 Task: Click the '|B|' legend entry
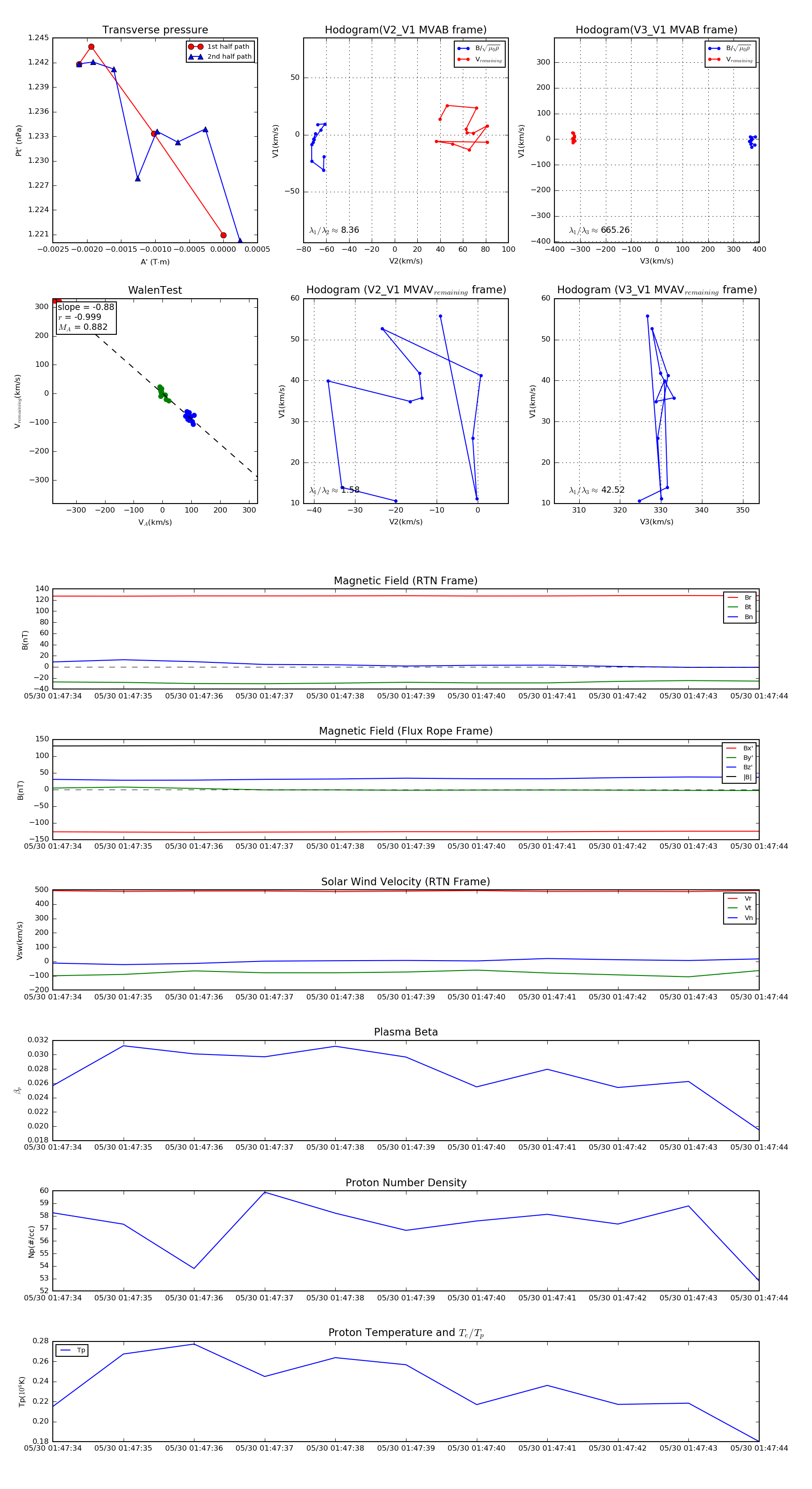pos(740,777)
